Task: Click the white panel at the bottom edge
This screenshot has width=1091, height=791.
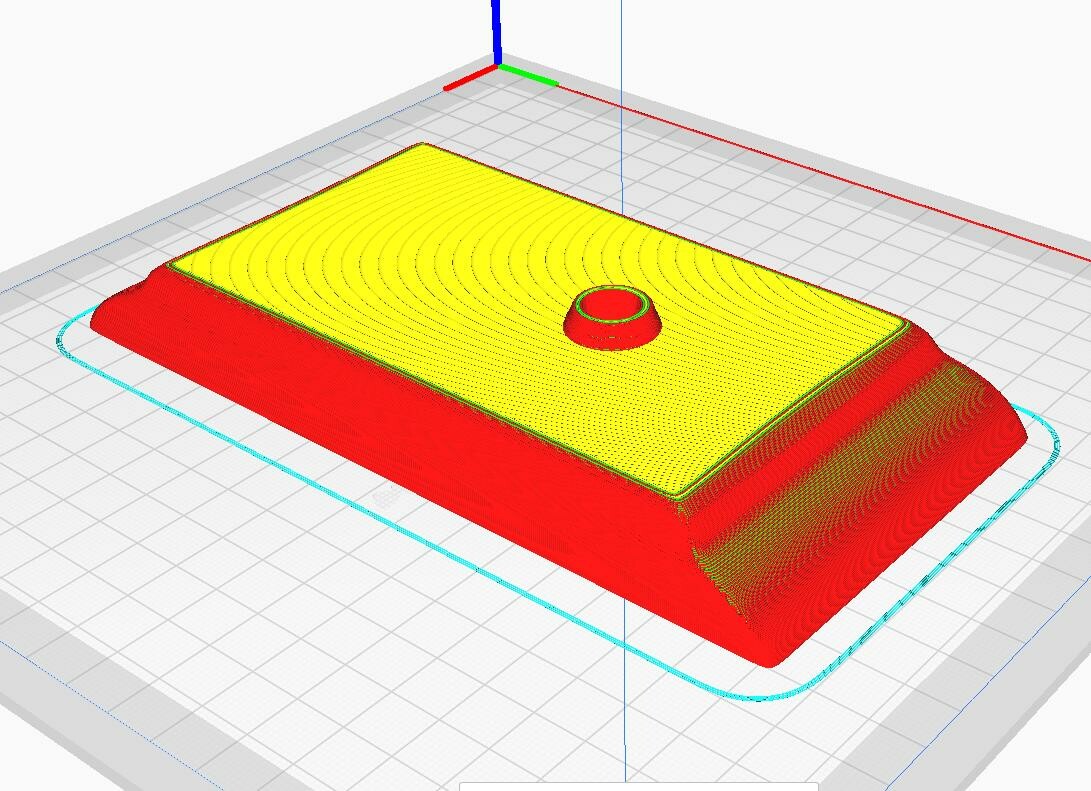Action: click(x=639, y=786)
